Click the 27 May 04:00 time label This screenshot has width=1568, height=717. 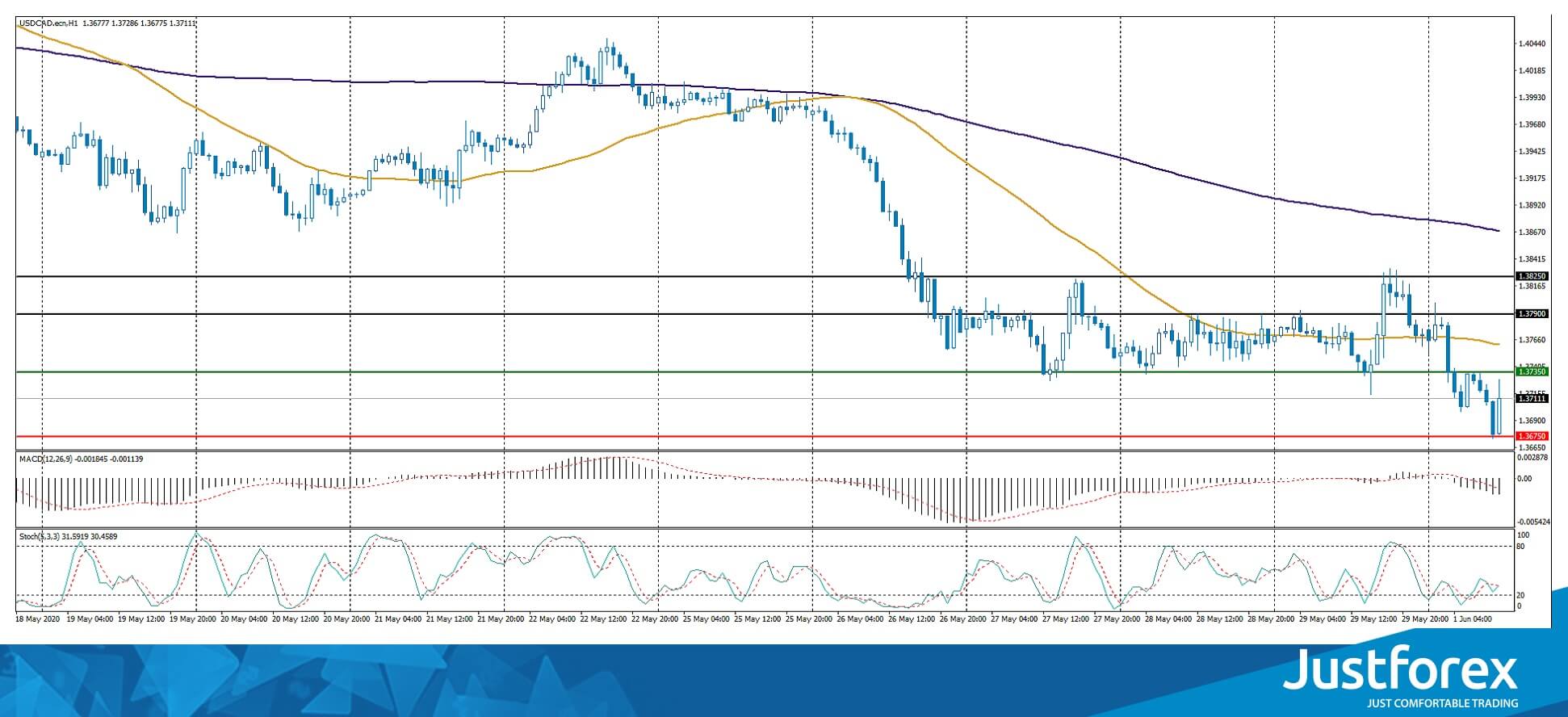tap(1015, 619)
